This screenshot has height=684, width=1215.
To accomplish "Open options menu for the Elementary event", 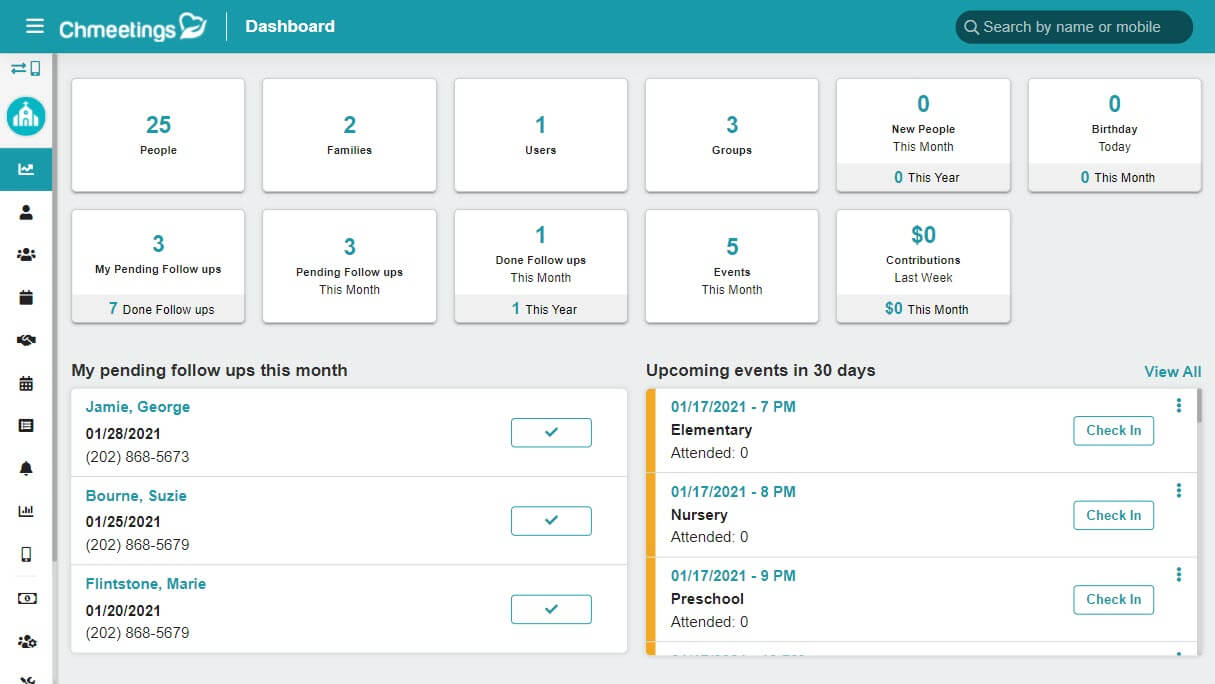I will (x=1179, y=405).
